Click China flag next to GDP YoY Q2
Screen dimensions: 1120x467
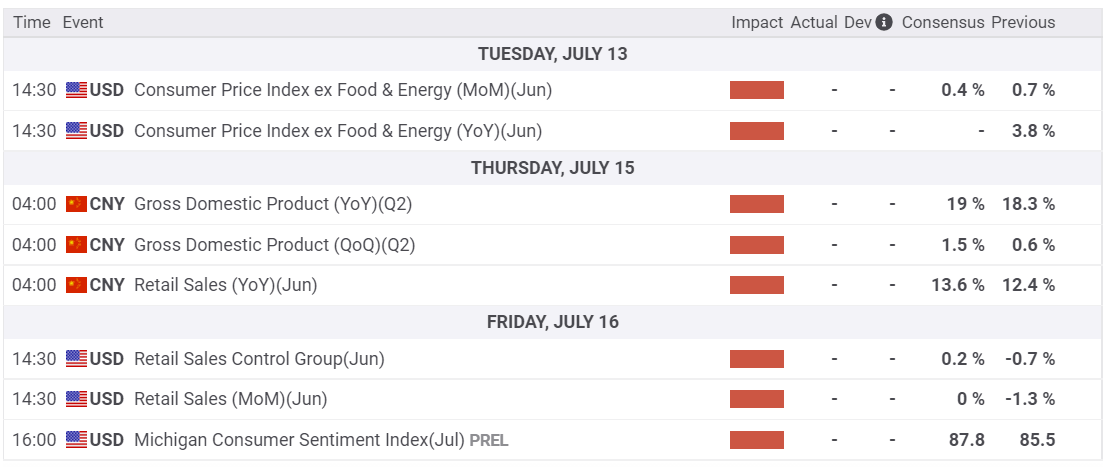click(76, 204)
